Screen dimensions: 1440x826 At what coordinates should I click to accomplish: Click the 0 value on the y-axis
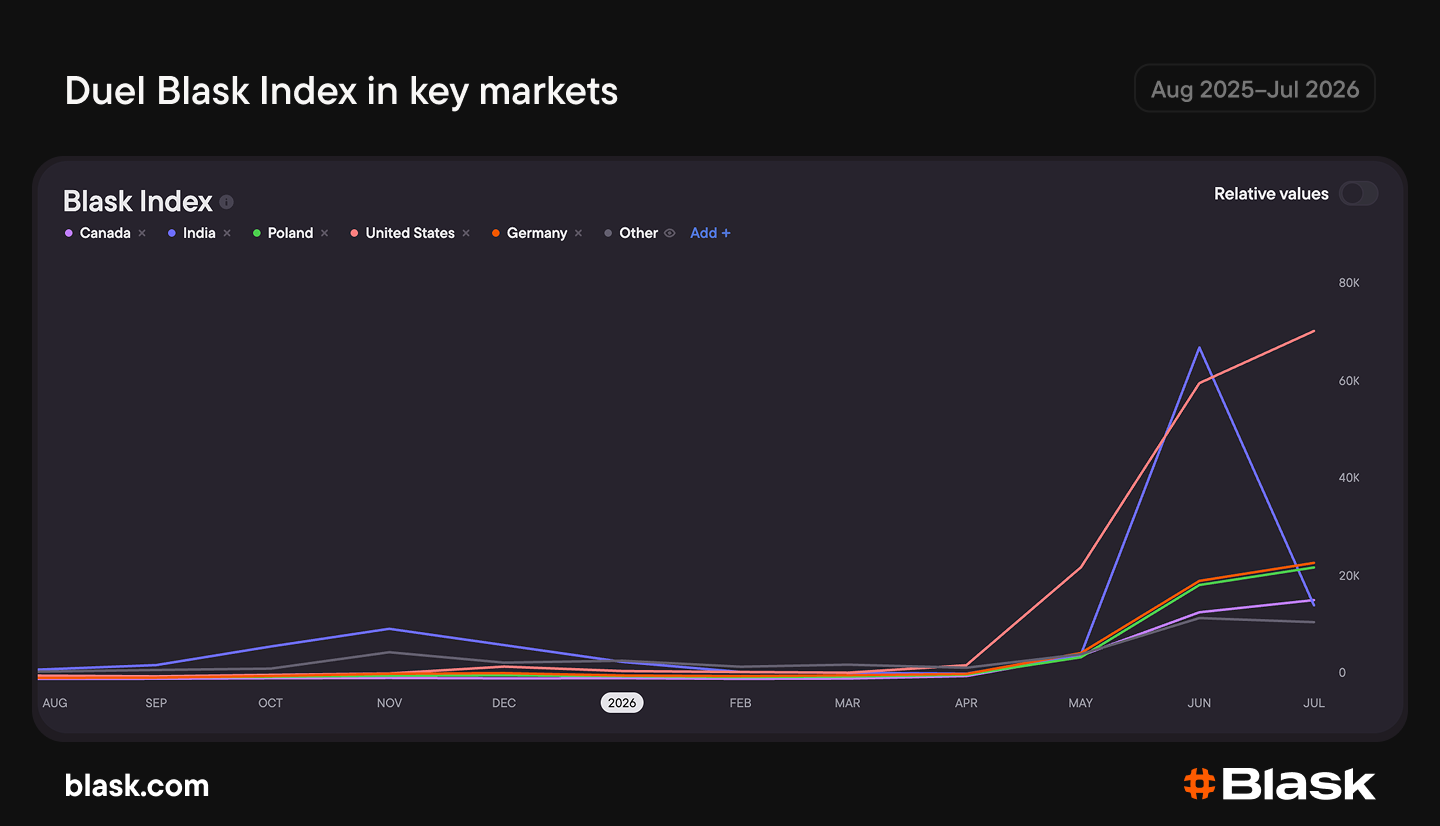point(1342,673)
